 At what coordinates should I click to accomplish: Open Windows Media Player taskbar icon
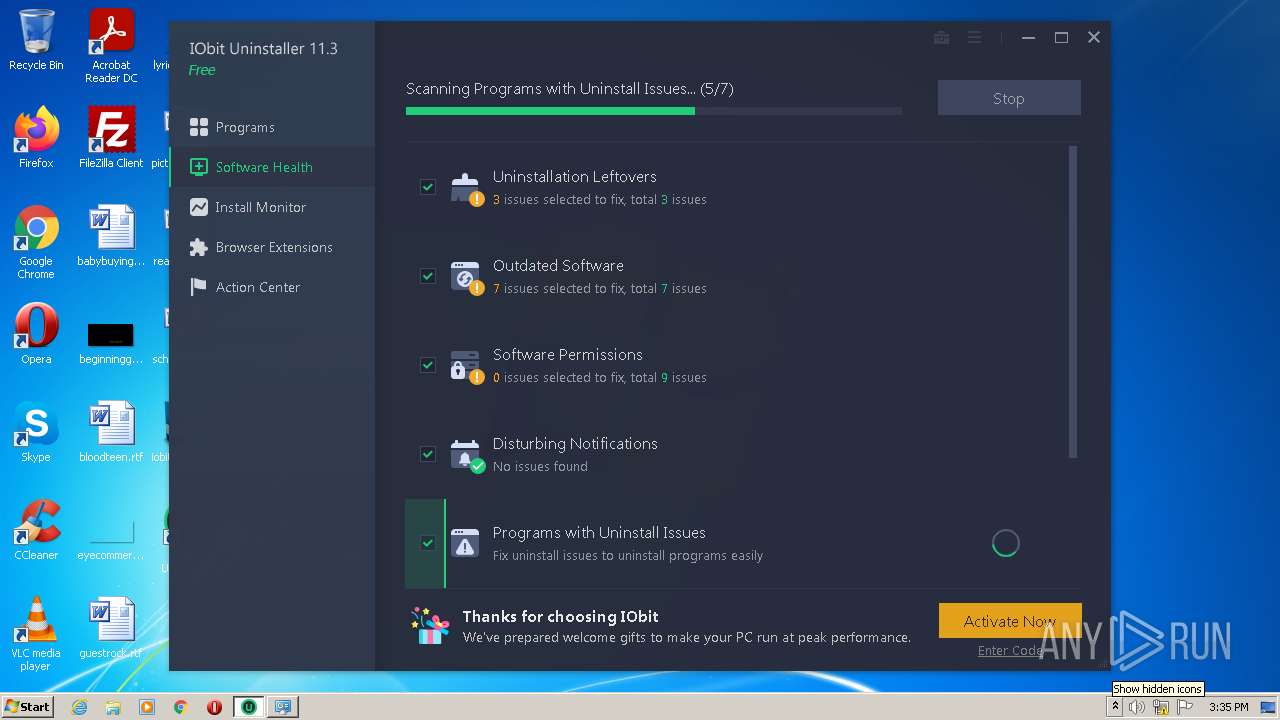tap(147, 707)
